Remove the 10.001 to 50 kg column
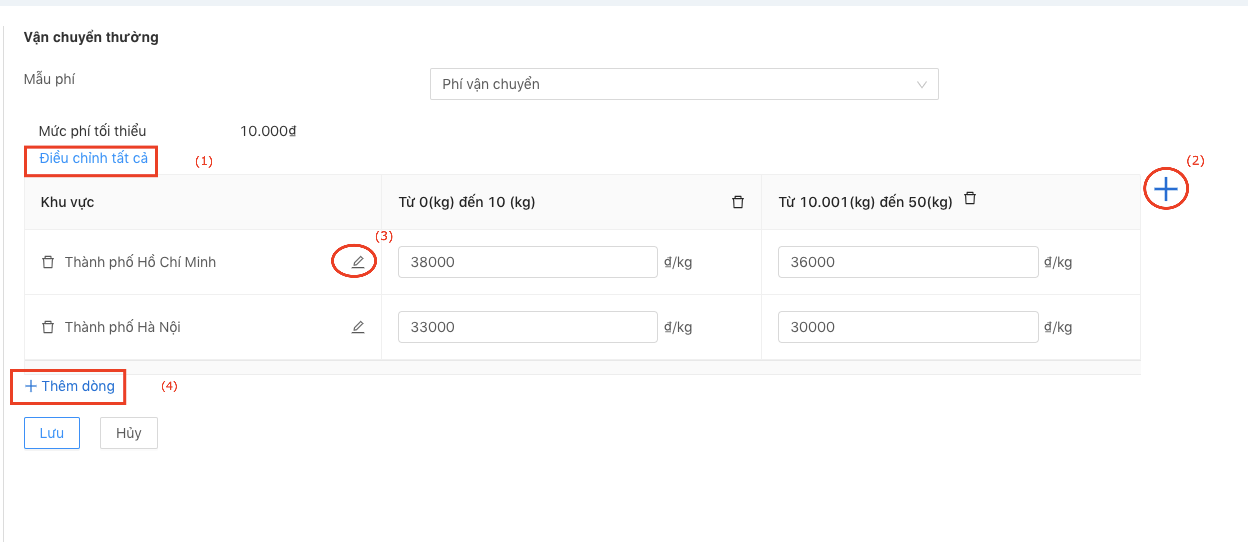The image size is (1248, 542). pyautogui.click(x=969, y=199)
